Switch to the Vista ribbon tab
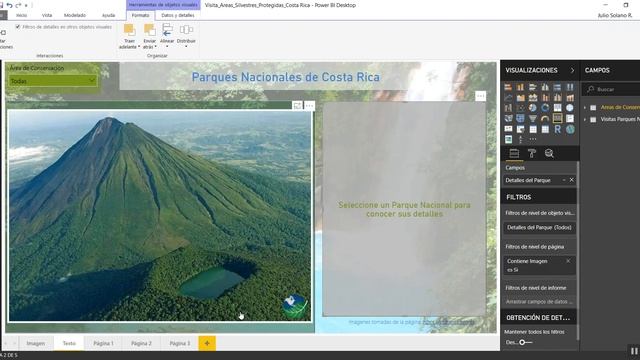640x360 pixels. 47,15
